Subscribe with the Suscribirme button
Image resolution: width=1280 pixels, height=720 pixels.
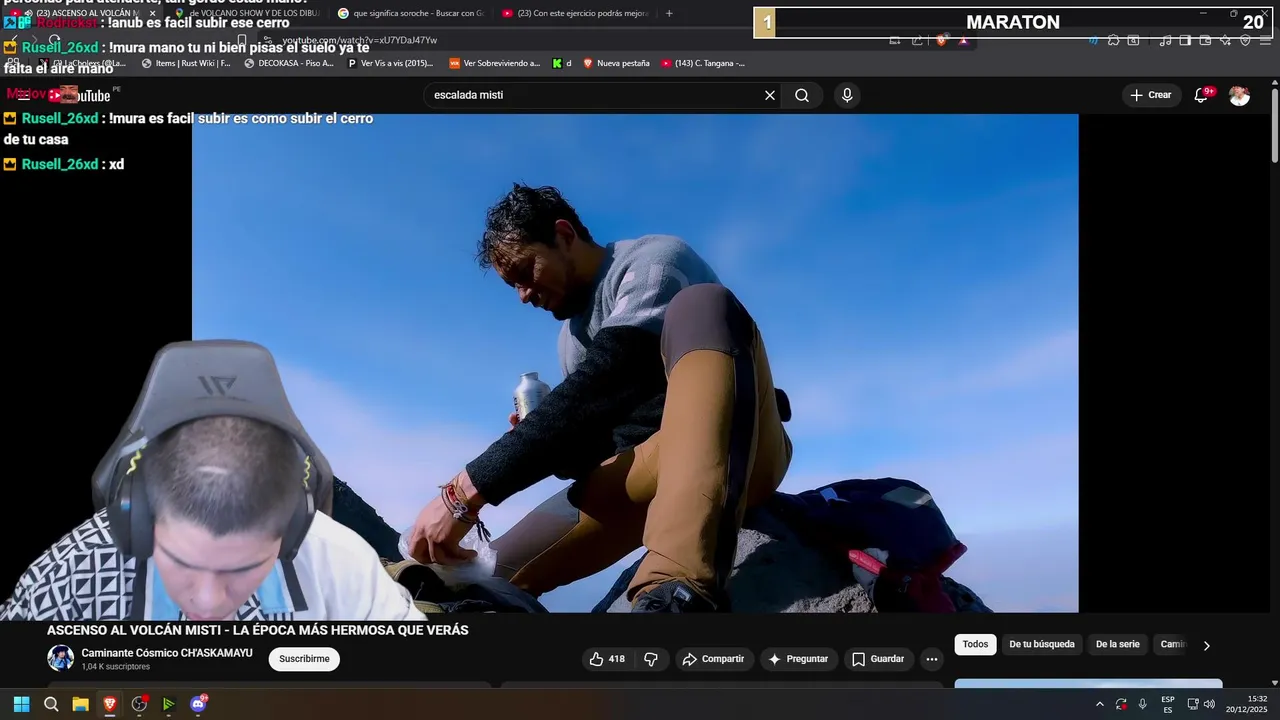point(304,659)
